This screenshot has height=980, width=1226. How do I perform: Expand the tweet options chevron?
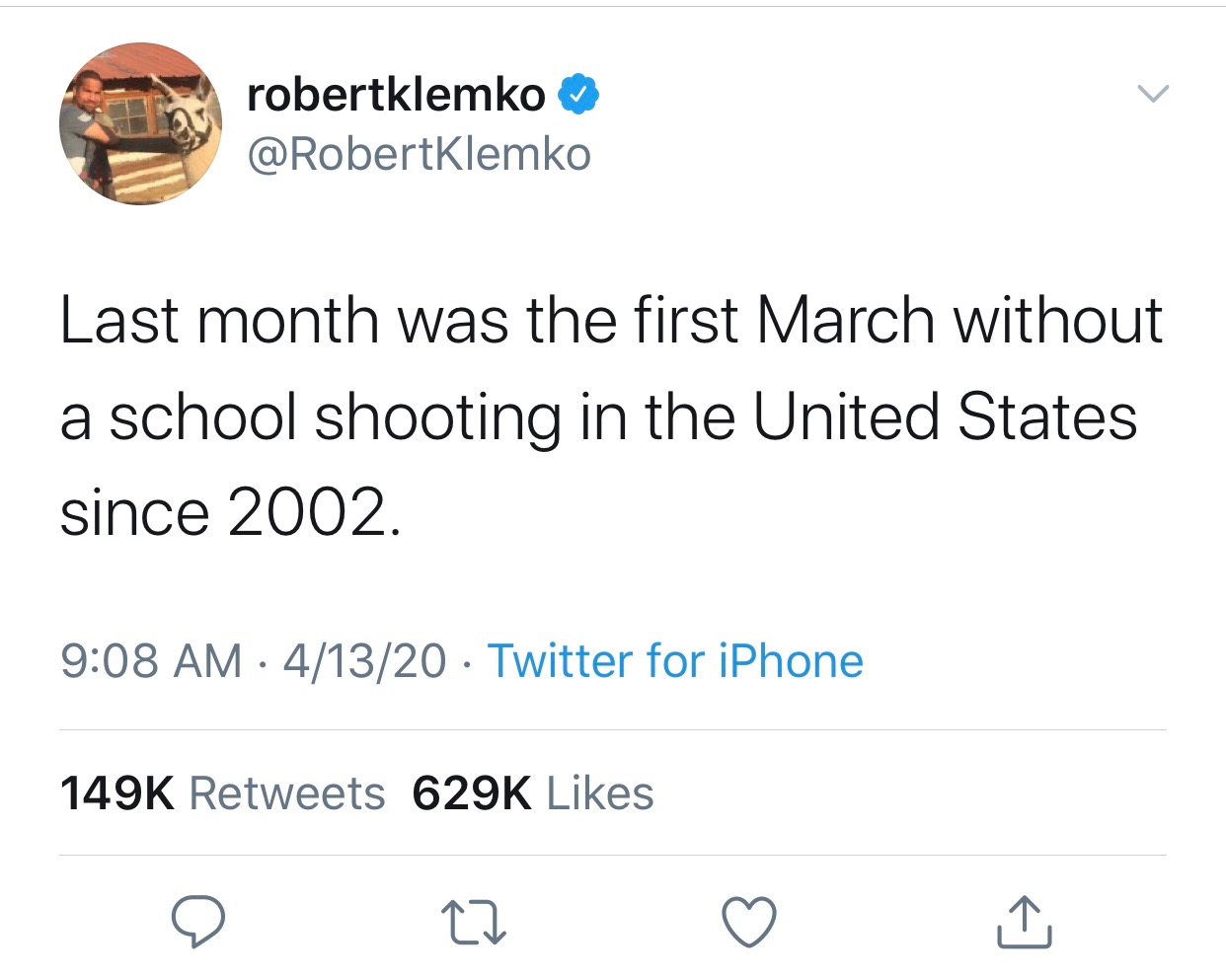click(1152, 95)
